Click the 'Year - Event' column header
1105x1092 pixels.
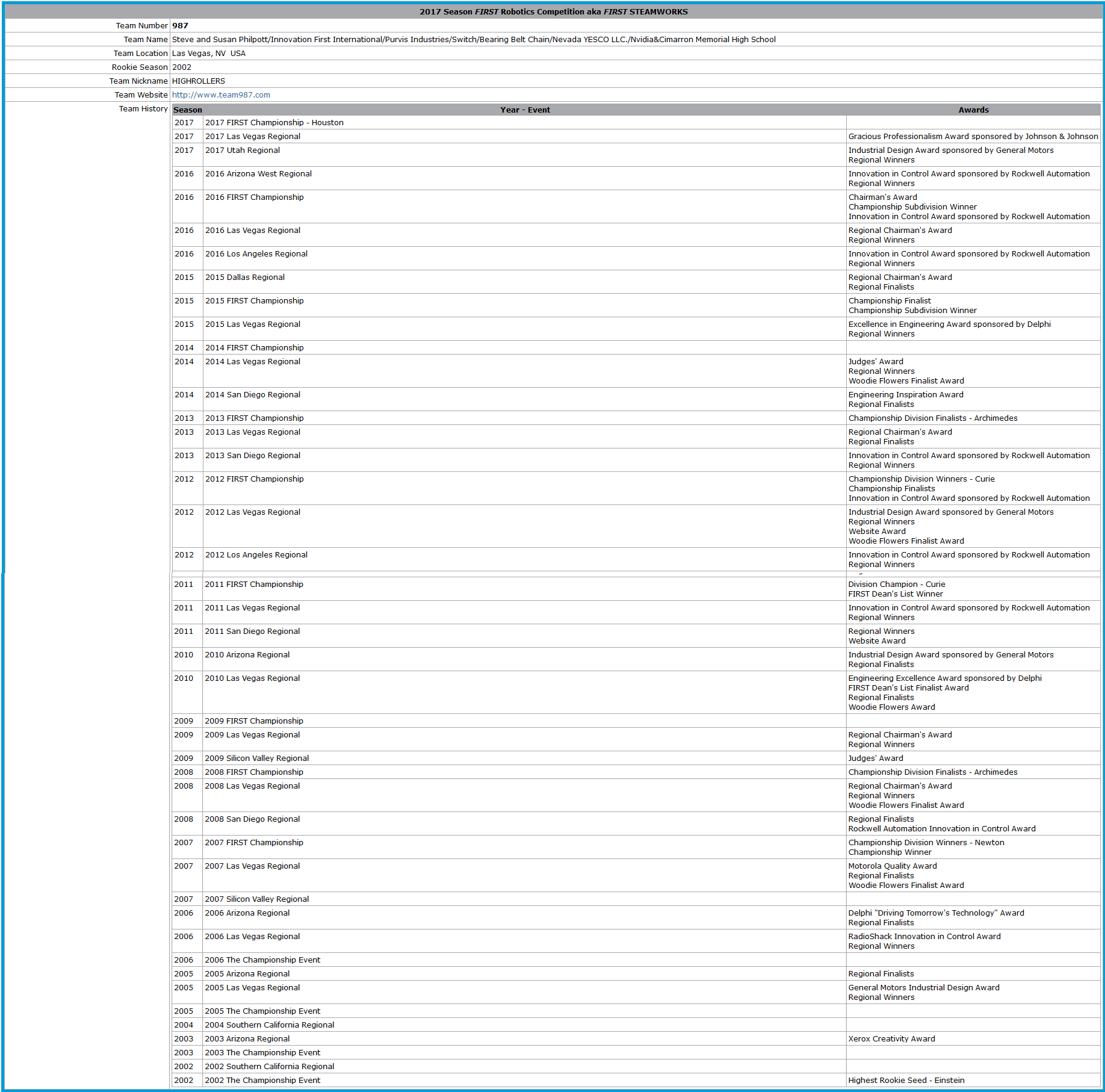pyautogui.click(x=525, y=110)
